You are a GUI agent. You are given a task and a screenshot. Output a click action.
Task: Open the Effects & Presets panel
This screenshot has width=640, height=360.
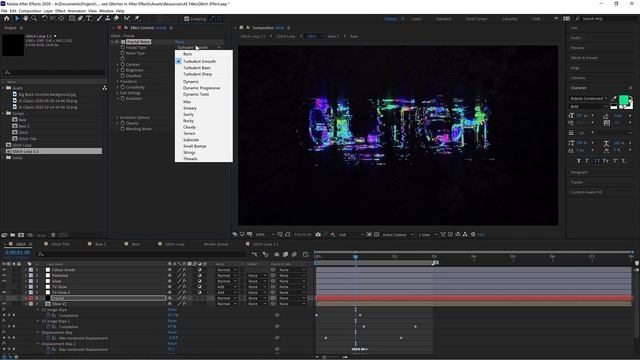(584, 58)
